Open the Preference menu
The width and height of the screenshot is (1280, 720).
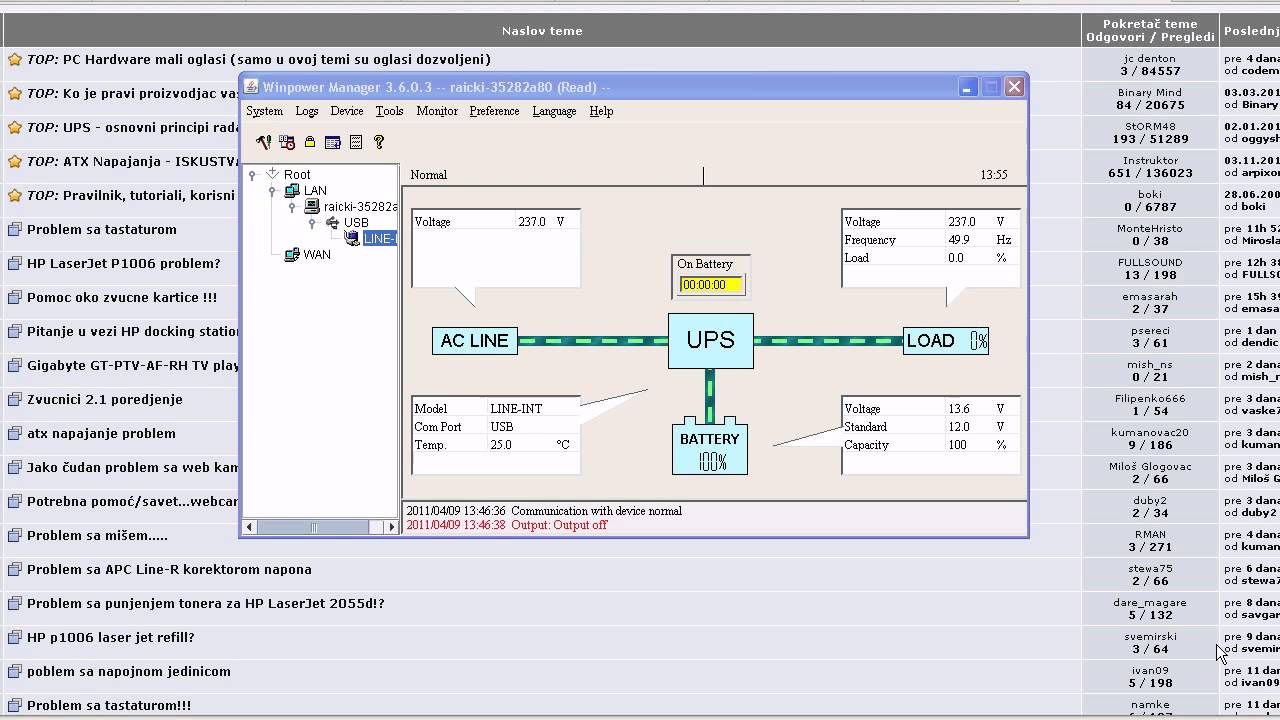494,111
